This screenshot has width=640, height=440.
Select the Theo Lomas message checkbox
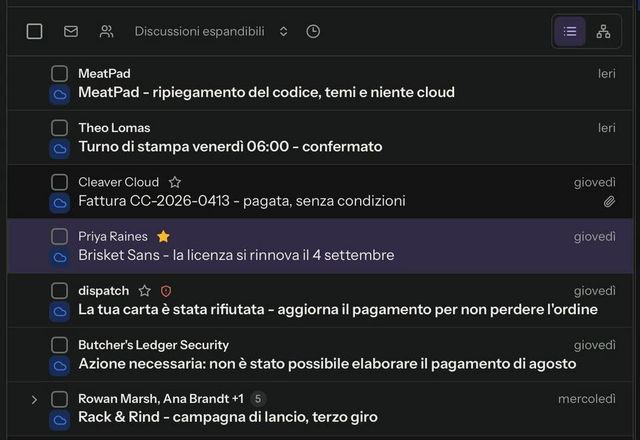60,128
